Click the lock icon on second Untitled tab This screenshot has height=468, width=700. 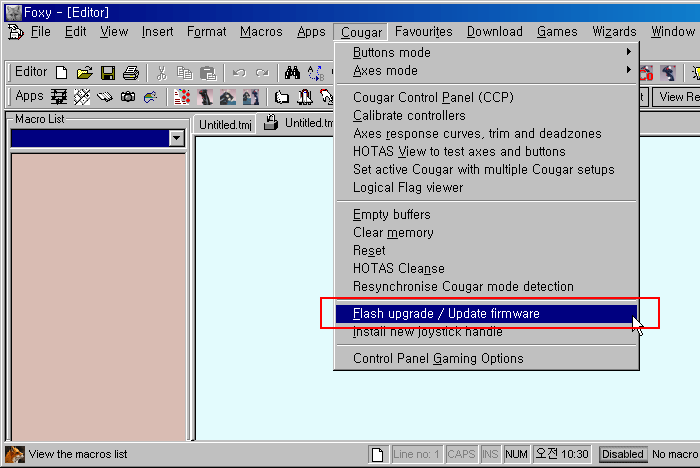point(271,121)
